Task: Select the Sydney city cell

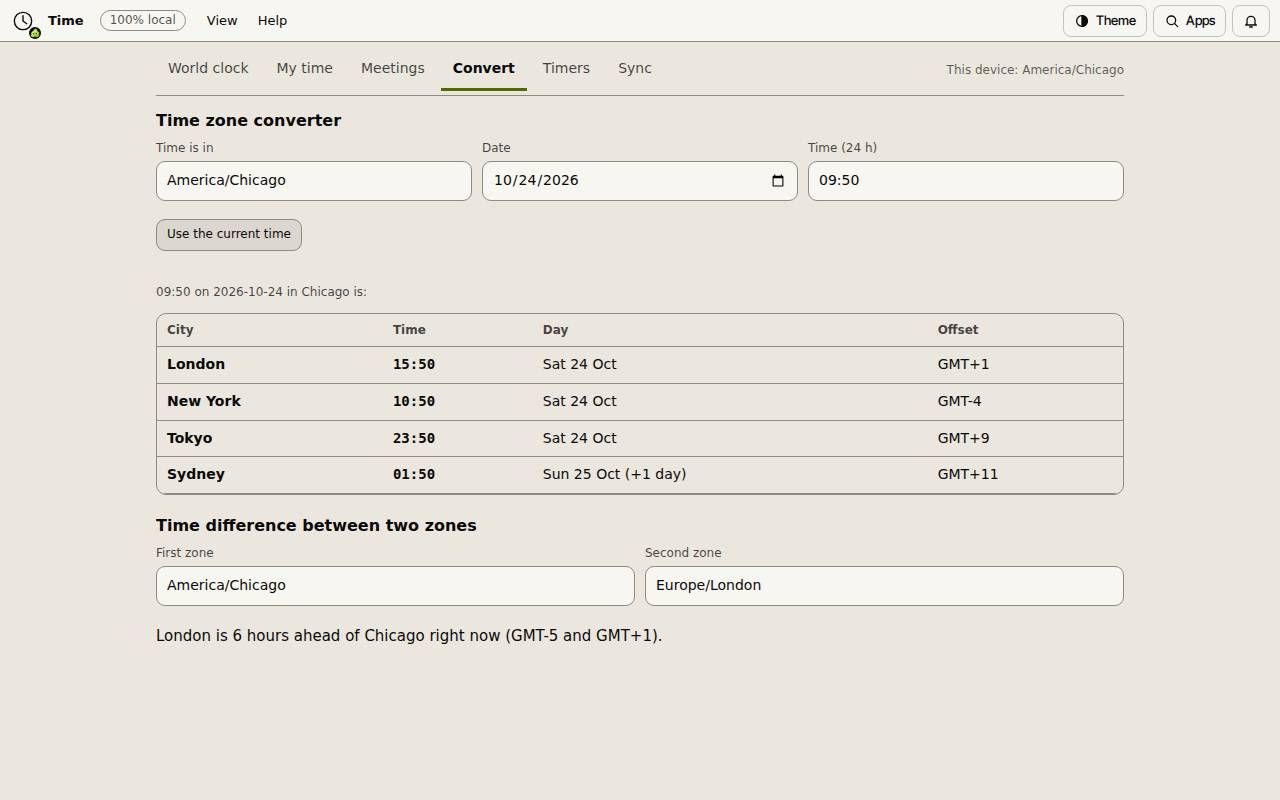Action: click(x=196, y=474)
